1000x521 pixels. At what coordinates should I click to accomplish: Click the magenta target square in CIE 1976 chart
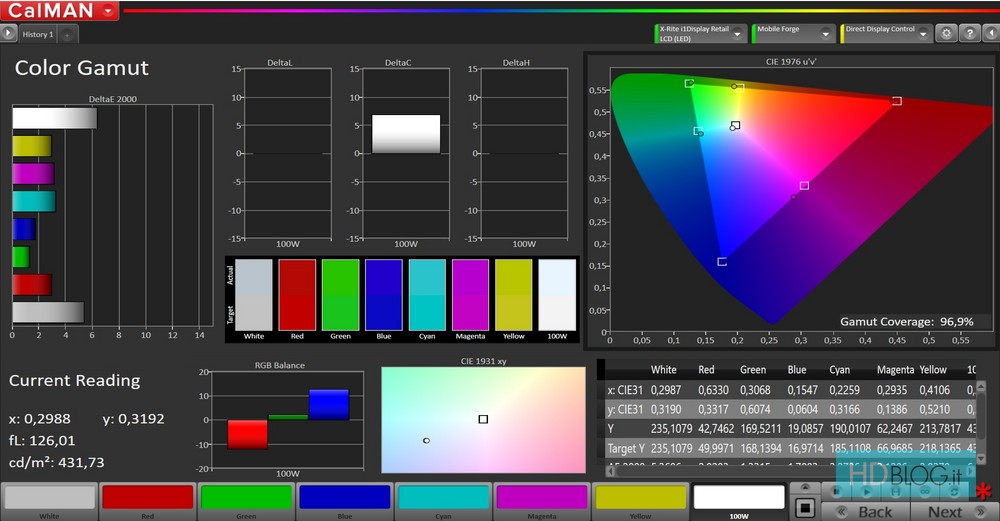804,186
